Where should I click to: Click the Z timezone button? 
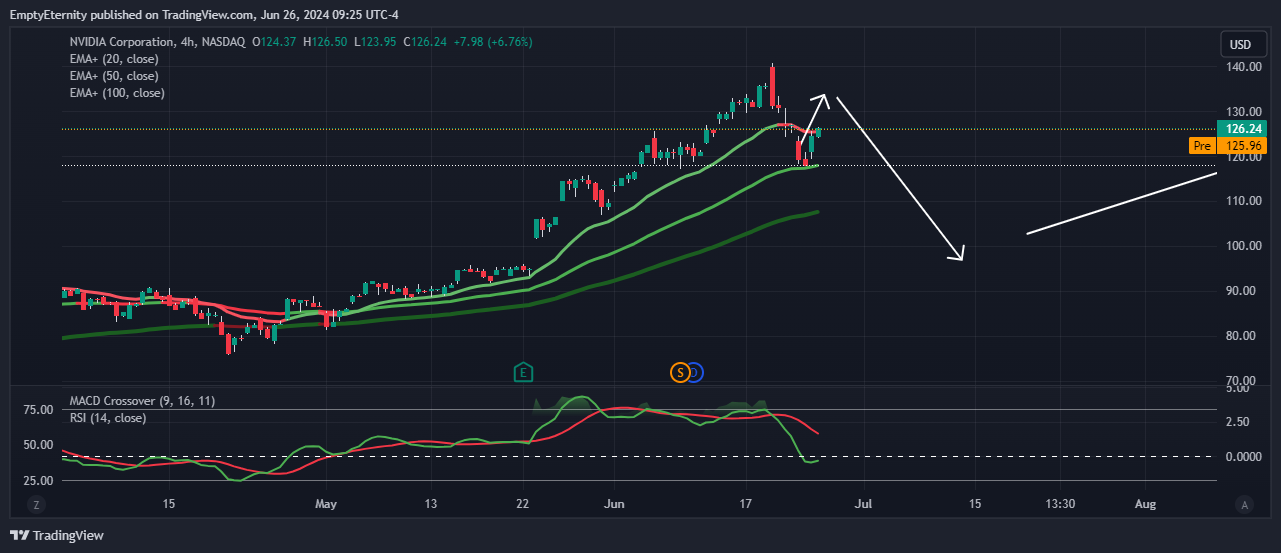tap(36, 505)
